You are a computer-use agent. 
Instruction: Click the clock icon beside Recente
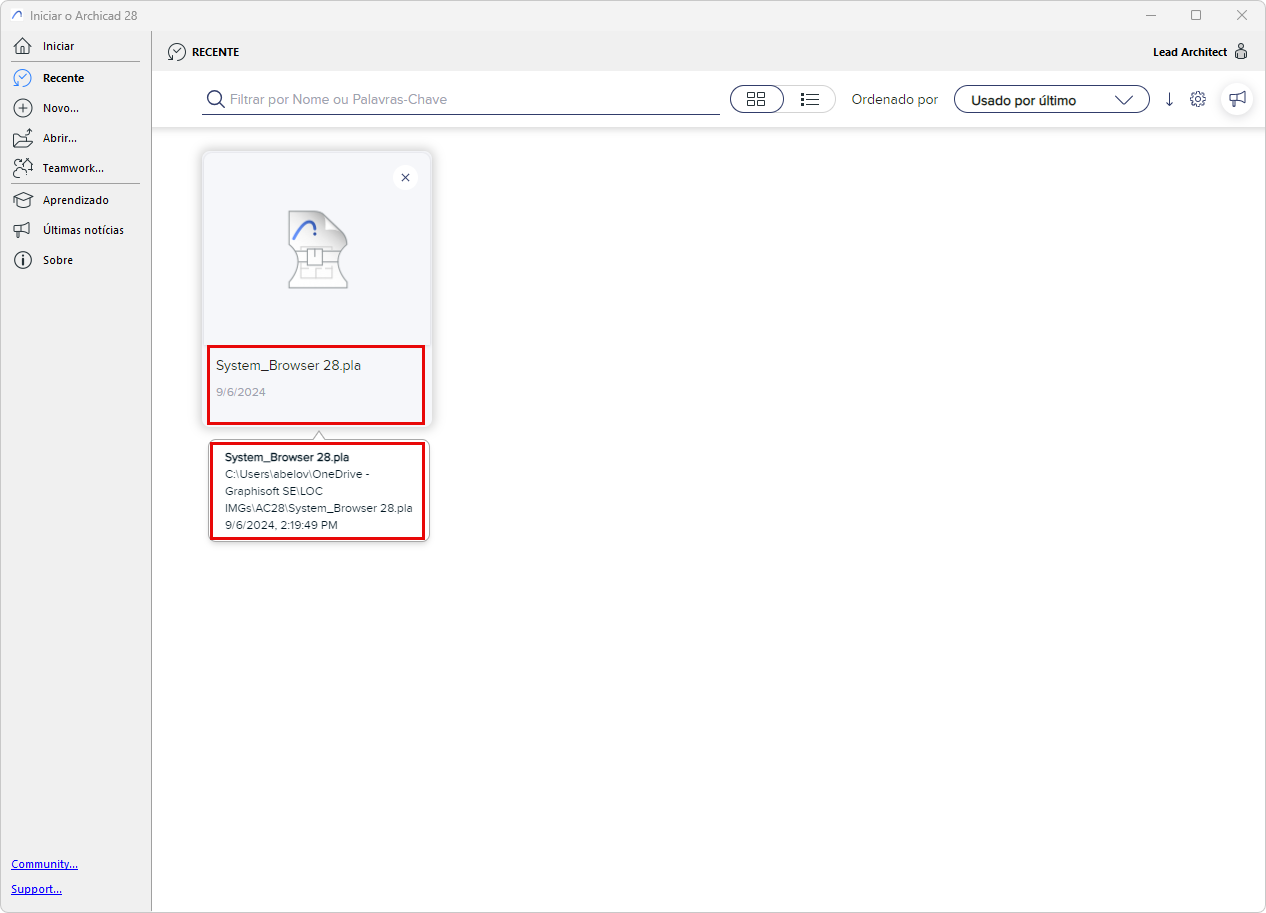tap(23, 78)
